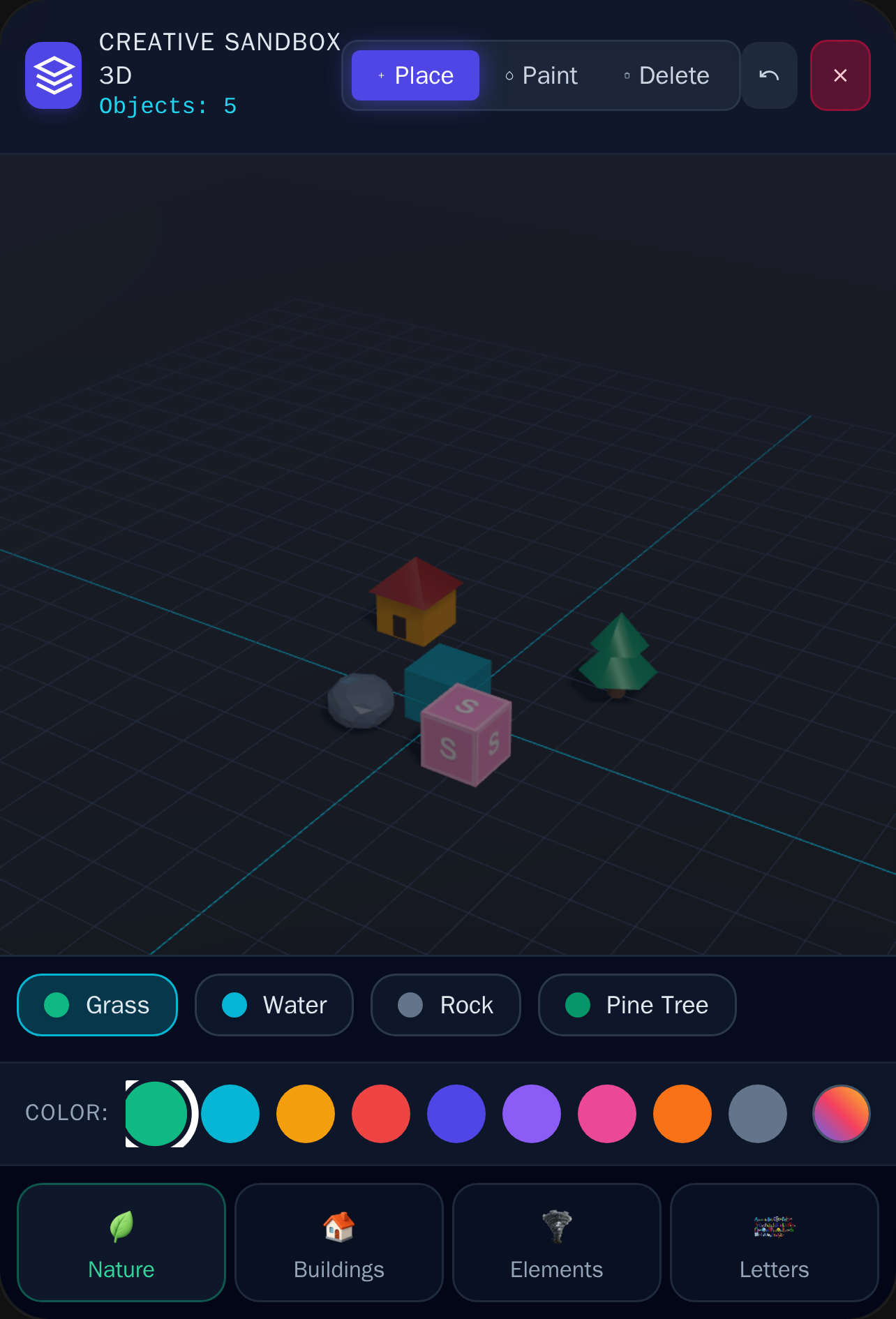The image size is (896, 1319).
Task: Open the gradient custom color picker
Action: point(842,1114)
